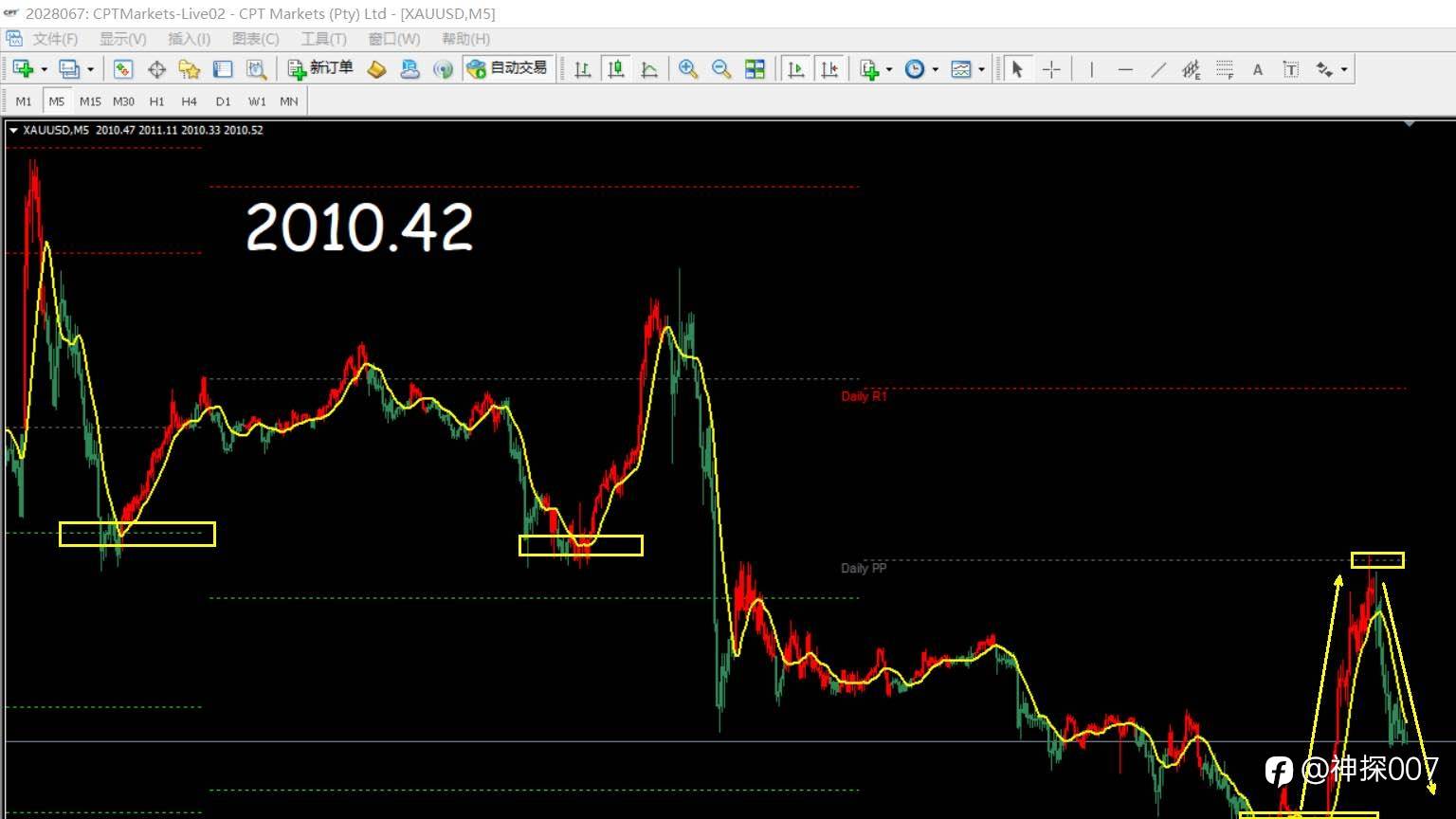Toggle the AutoTrading (自动交易) button
This screenshot has width=1456, height=819.
tap(507, 68)
